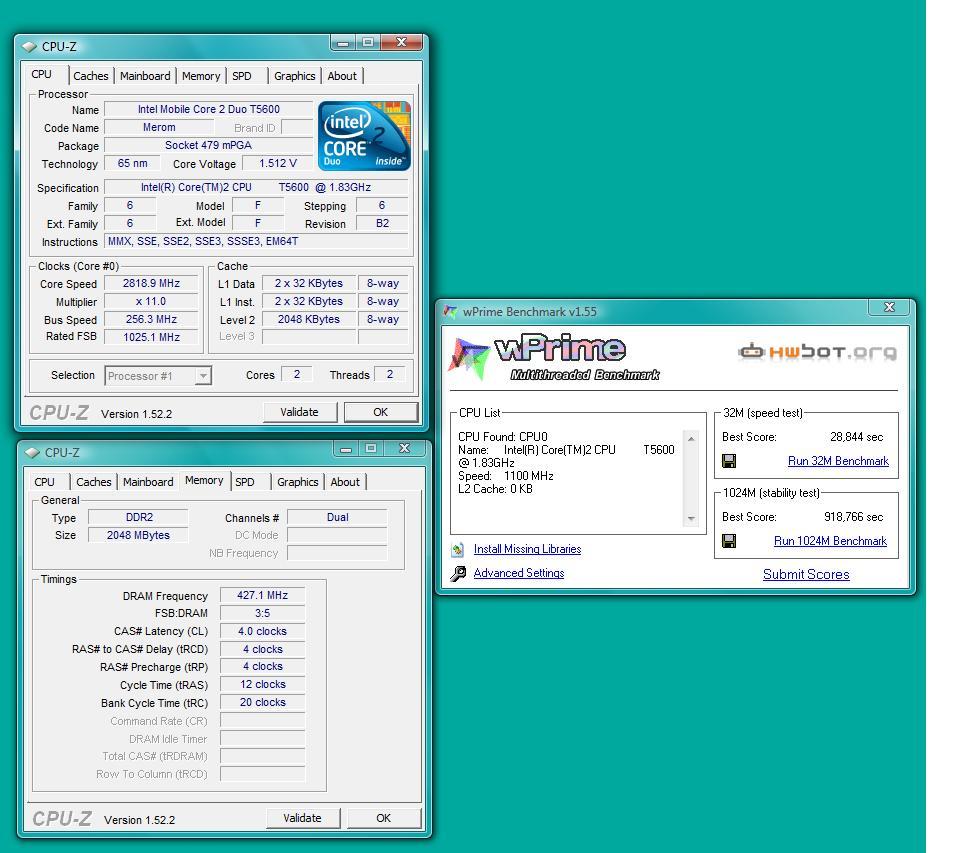
Task: Click the Channels # Dual value
Action: [337, 517]
